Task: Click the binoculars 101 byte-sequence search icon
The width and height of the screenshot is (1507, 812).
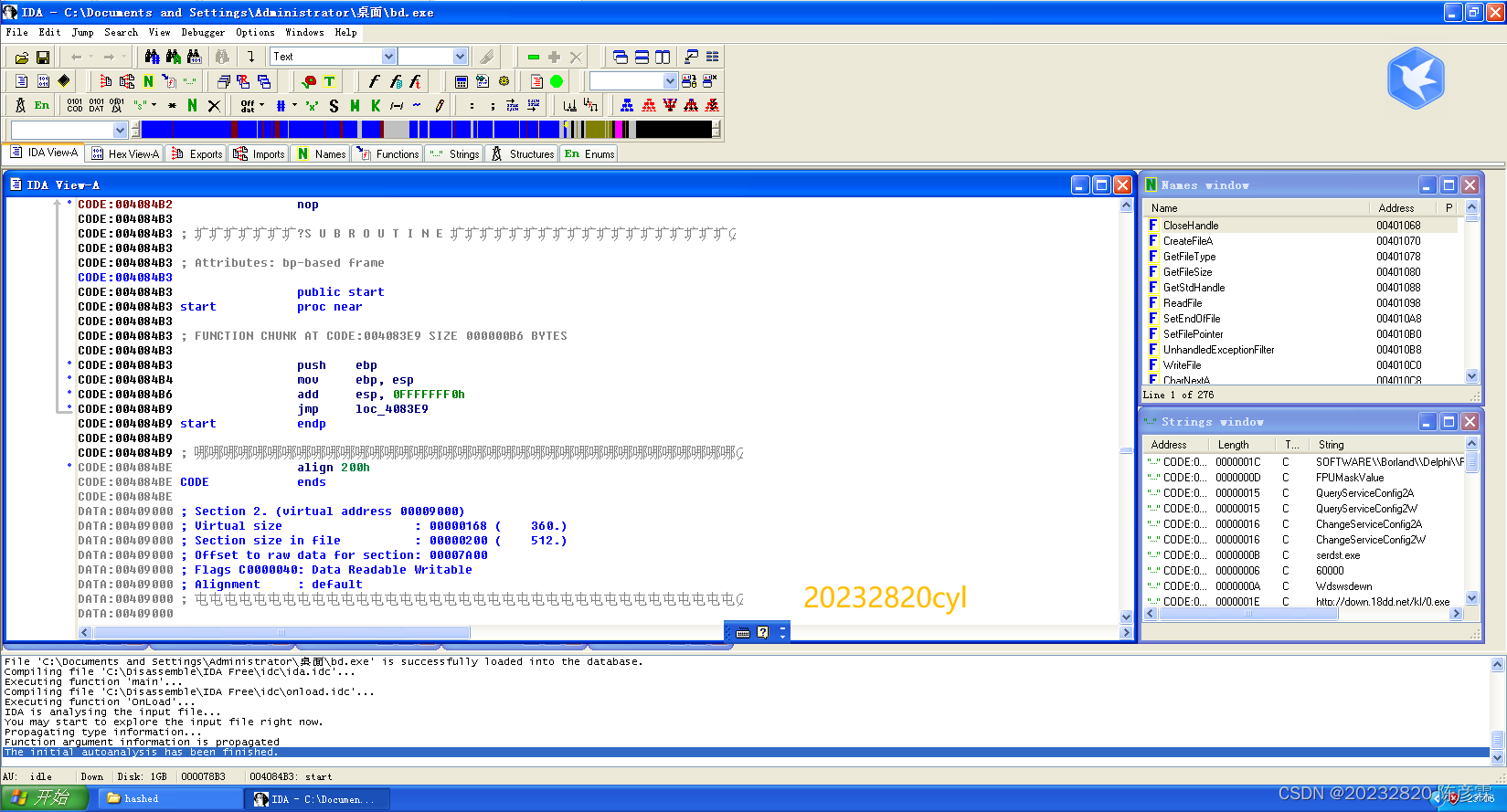Action: [194, 57]
